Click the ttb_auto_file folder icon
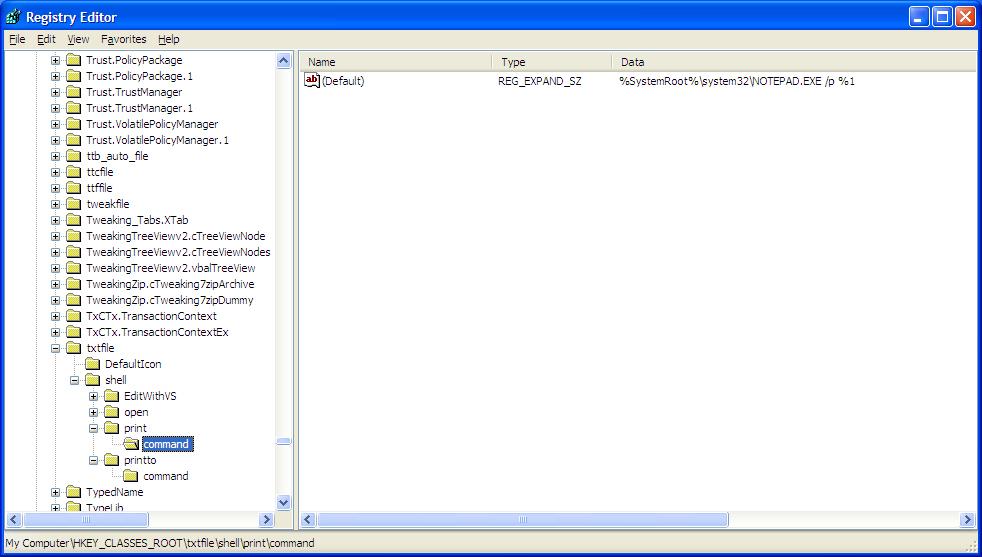This screenshot has height=557, width=982. pyautogui.click(x=74, y=156)
